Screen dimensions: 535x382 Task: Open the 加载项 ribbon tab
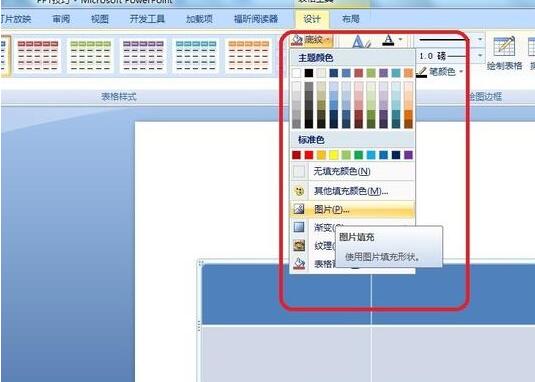tap(199, 19)
